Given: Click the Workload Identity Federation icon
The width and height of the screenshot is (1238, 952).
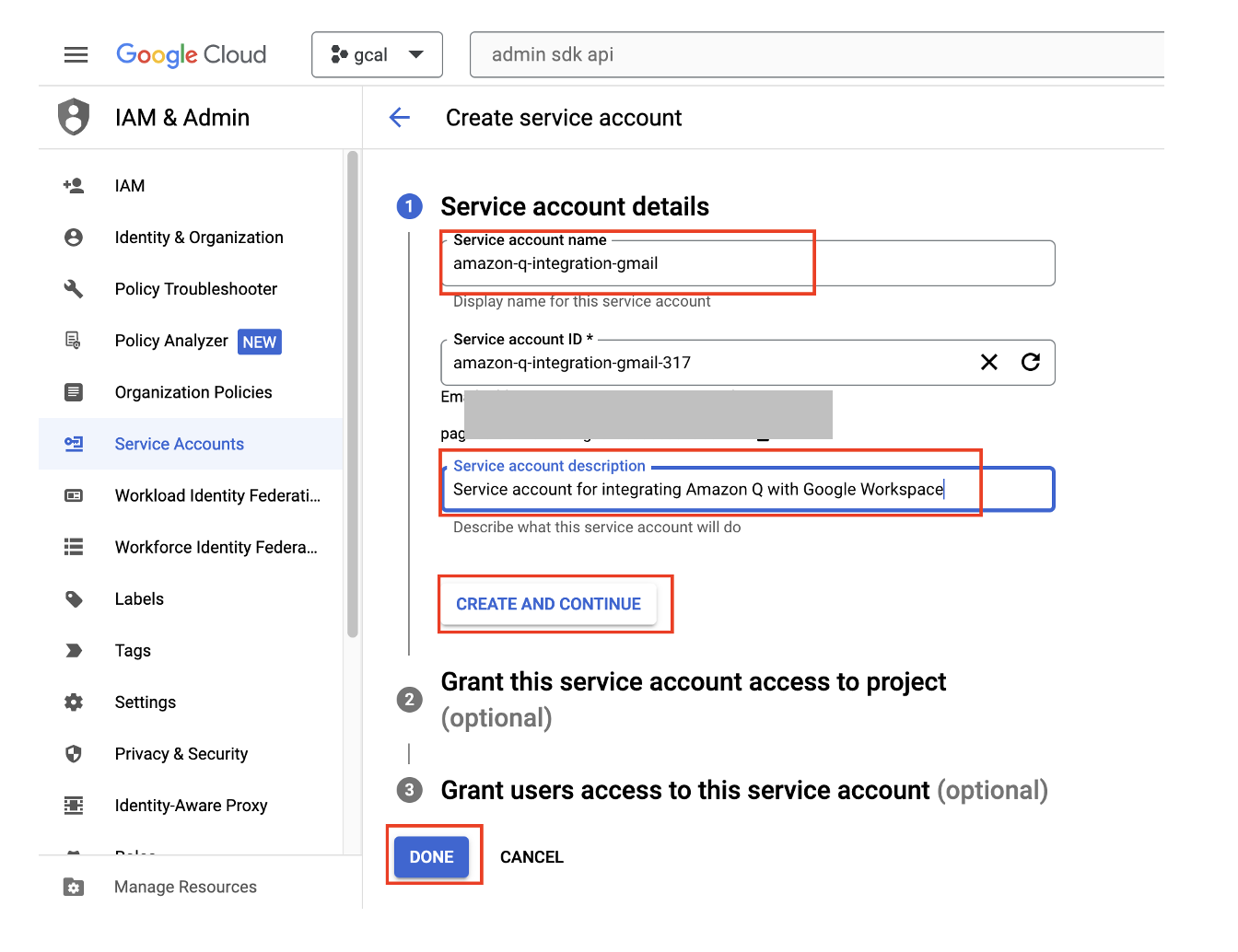Looking at the screenshot, I should pyautogui.click(x=74, y=495).
